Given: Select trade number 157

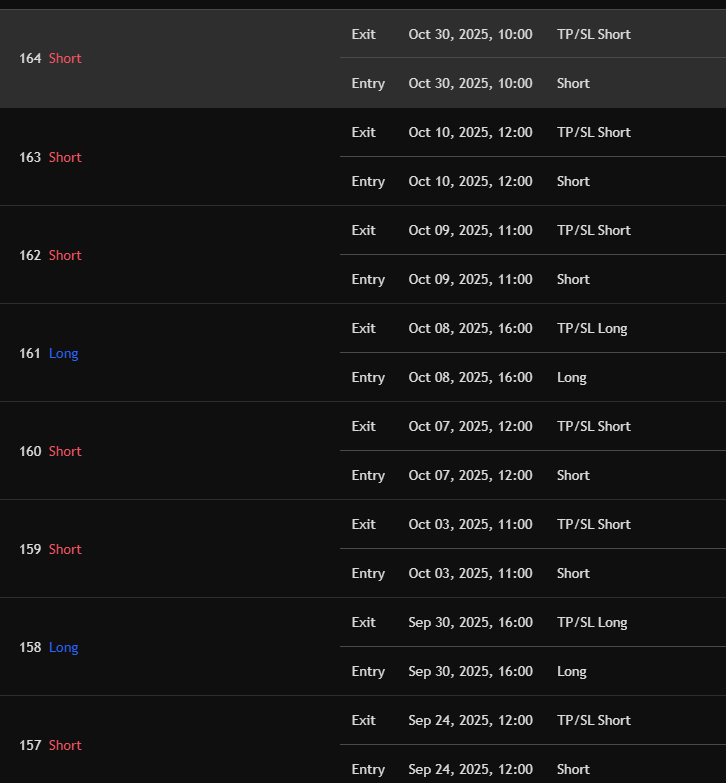Looking at the screenshot, I should 30,745.
